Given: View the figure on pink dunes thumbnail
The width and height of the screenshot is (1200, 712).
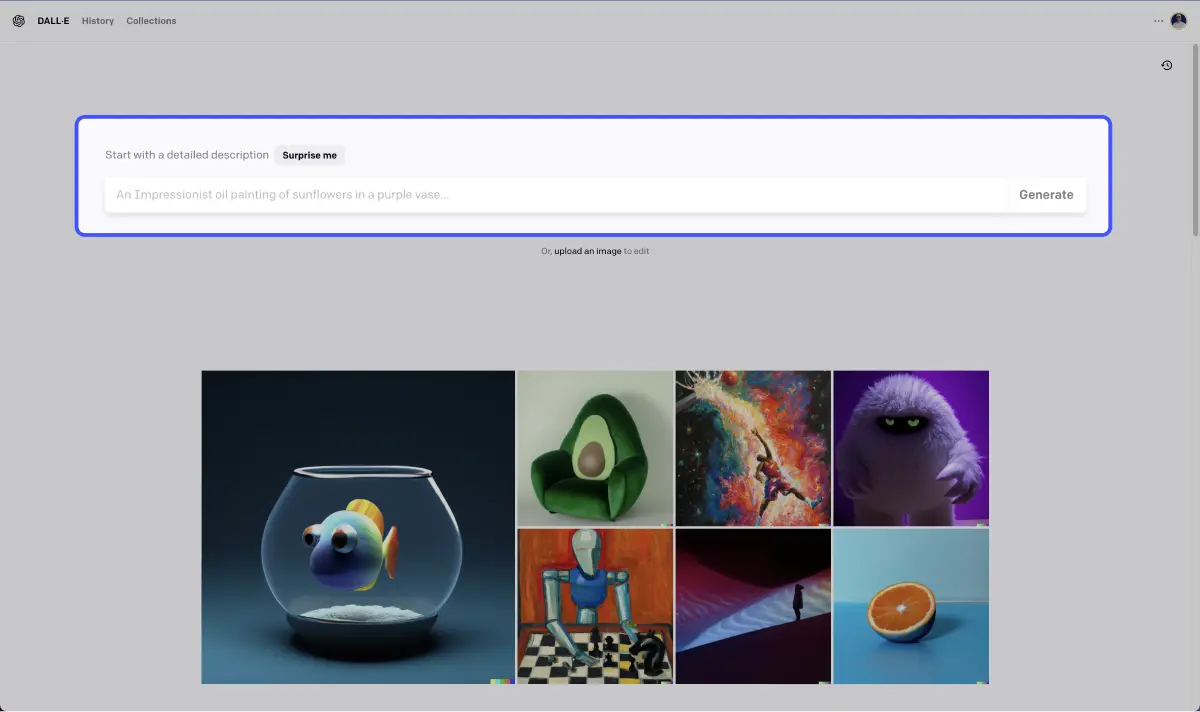Looking at the screenshot, I should [752, 606].
